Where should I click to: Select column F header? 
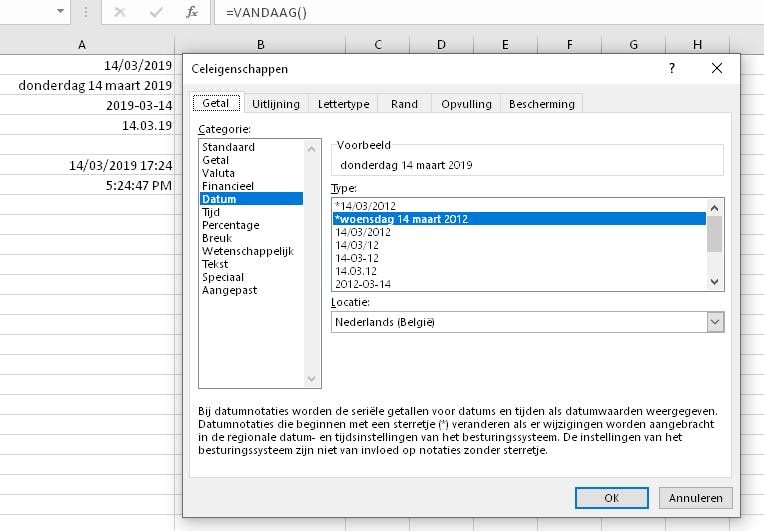[x=570, y=45]
